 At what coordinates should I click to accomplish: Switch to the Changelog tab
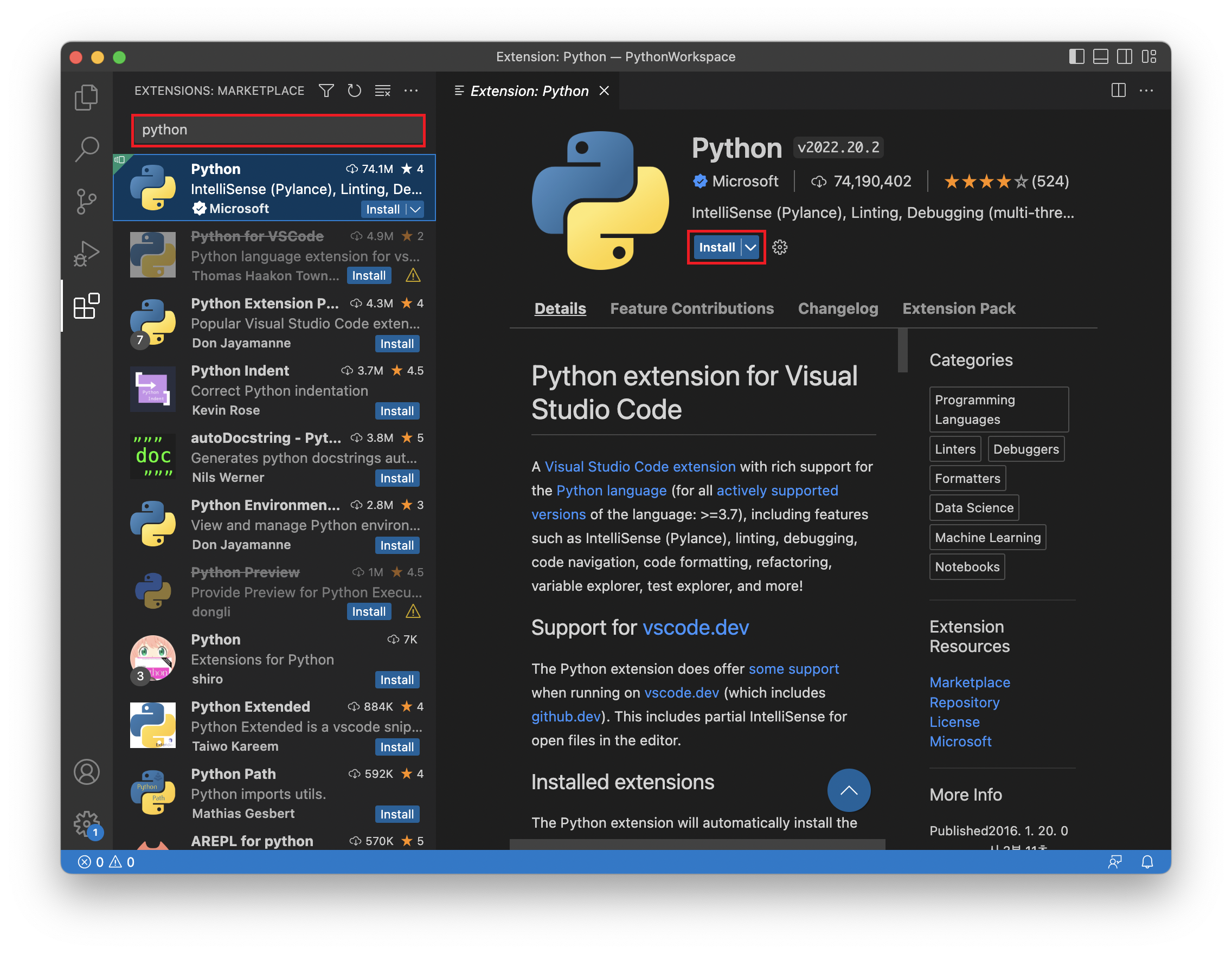pyautogui.click(x=838, y=308)
